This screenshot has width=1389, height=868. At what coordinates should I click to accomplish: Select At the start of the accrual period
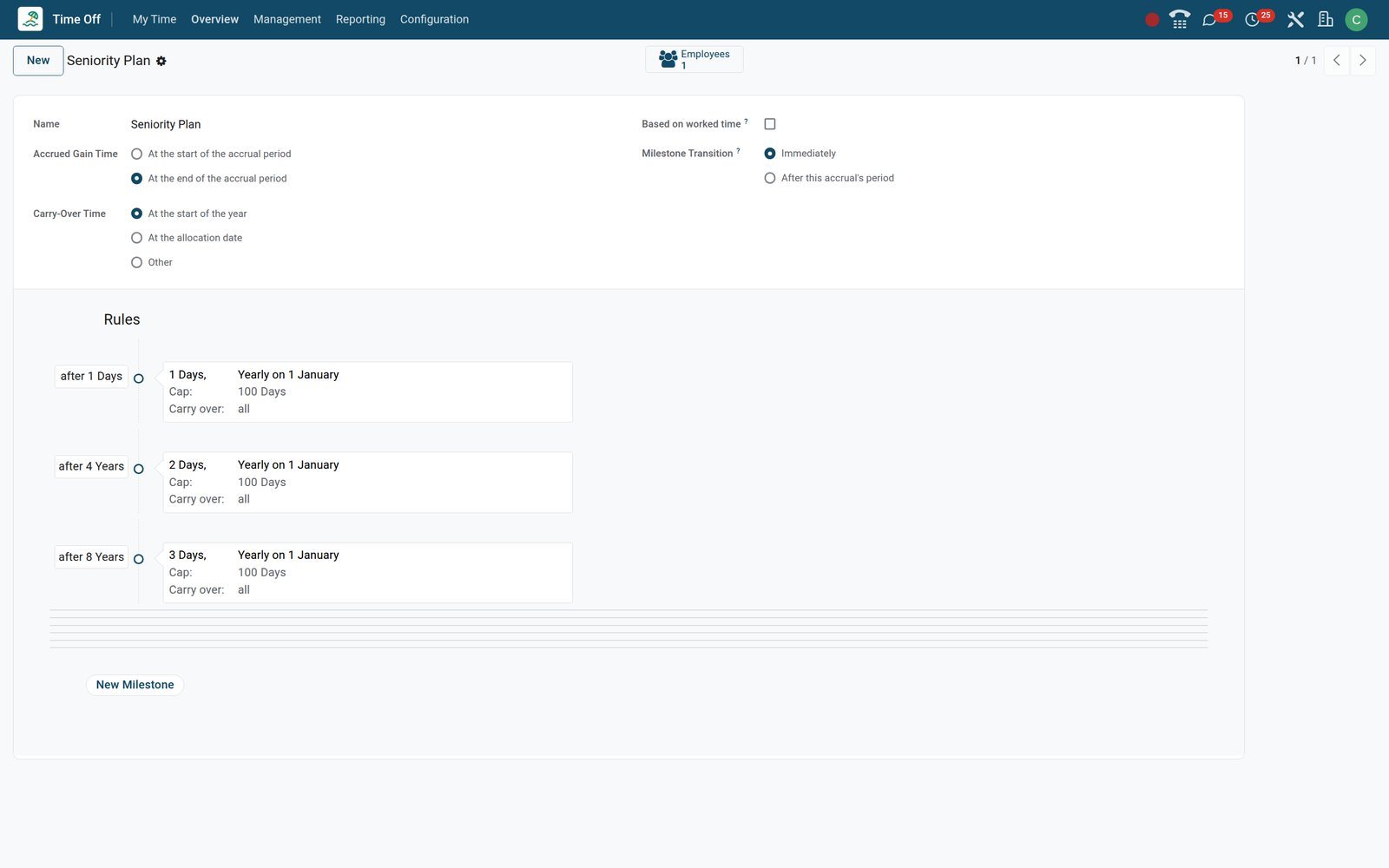tap(136, 154)
